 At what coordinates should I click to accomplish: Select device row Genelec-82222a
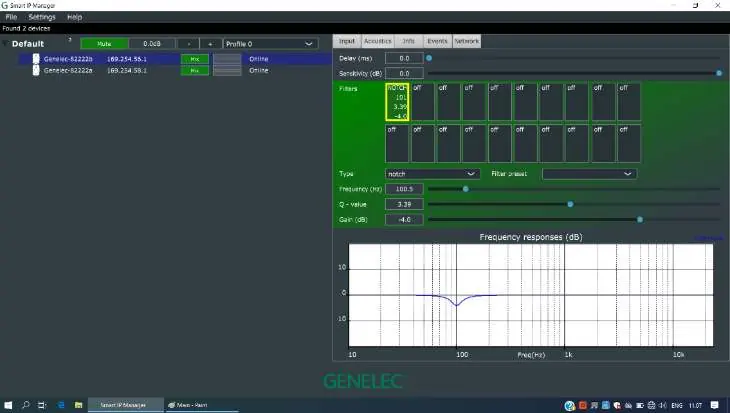tap(175, 70)
